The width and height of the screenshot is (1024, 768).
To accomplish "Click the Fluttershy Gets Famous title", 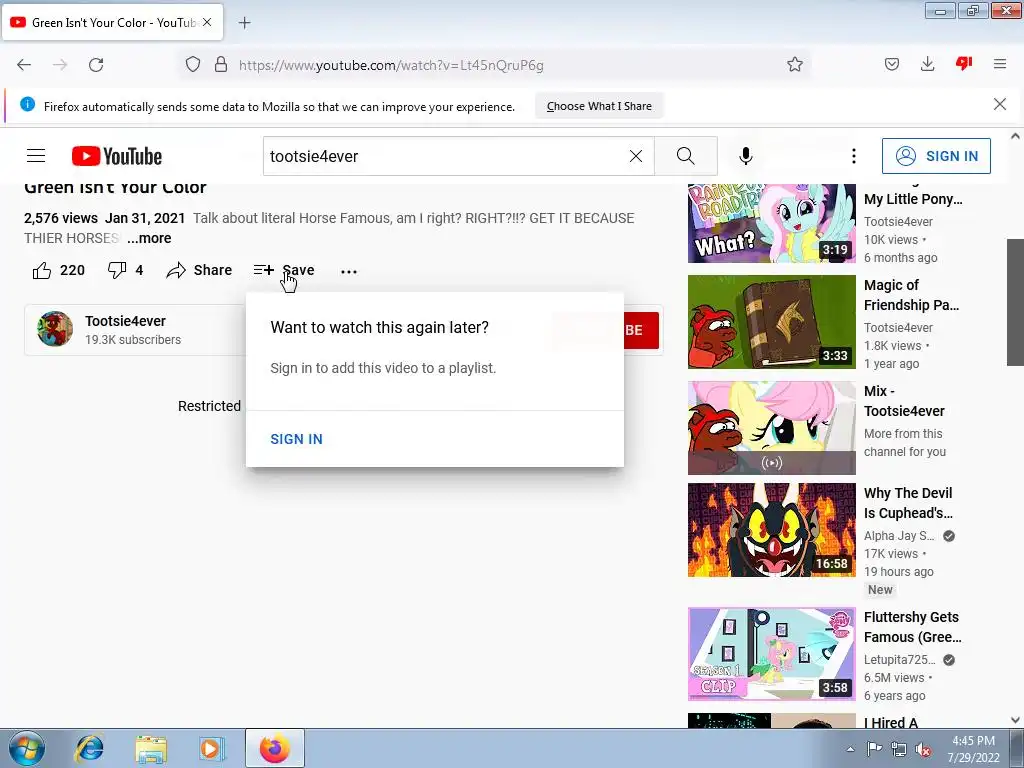I will click(912, 627).
